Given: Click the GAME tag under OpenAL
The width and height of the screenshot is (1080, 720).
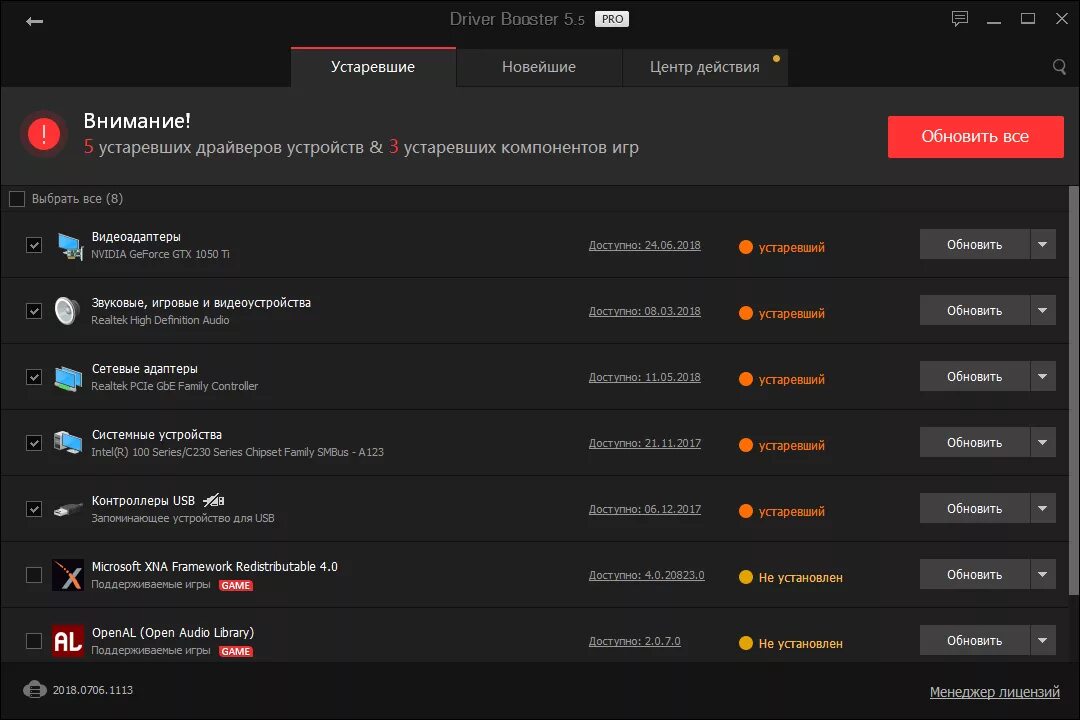Looking at the screenshot, I should (236, 651).
